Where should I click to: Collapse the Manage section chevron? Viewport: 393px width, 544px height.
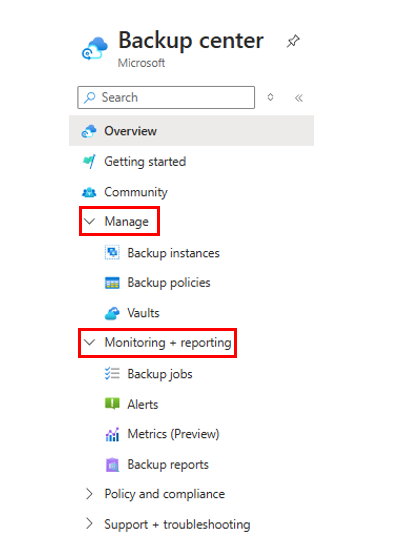[x=89, y=221]
